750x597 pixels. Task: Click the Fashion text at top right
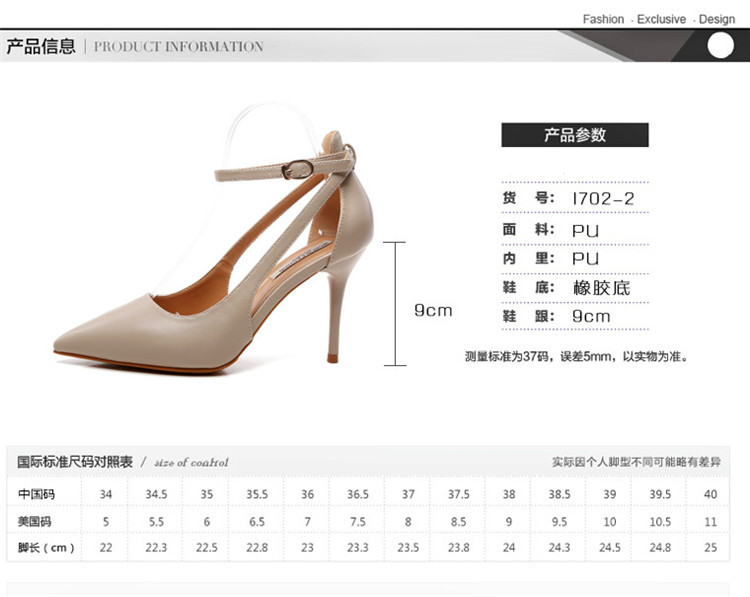pos(603,19)
